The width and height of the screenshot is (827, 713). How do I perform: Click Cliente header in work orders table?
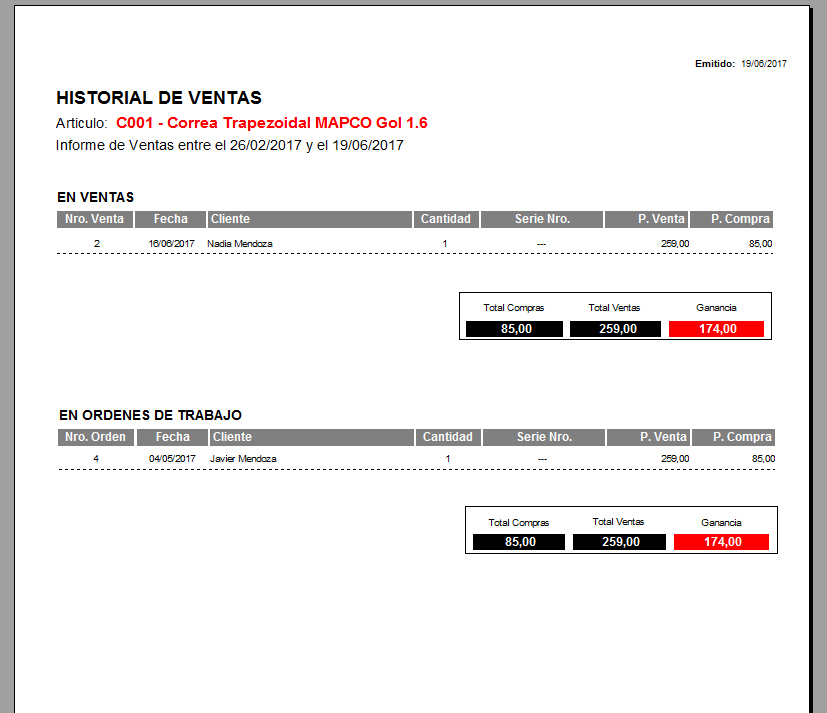[312, 437]
